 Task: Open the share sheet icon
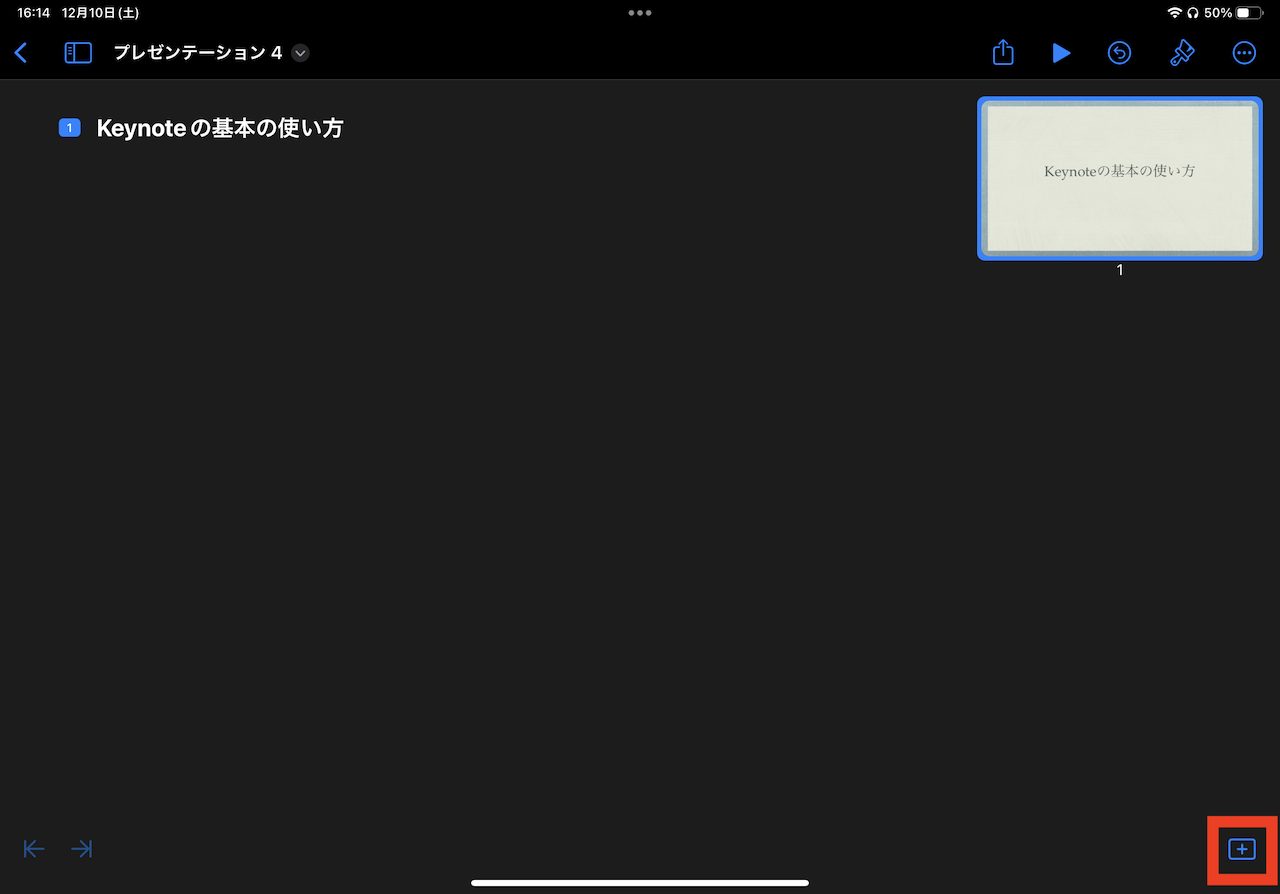click(1003, 53)
